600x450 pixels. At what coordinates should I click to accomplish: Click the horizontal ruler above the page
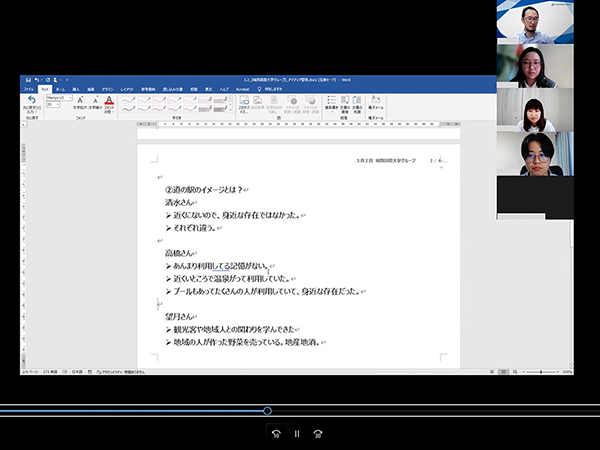tap(298, 124)
